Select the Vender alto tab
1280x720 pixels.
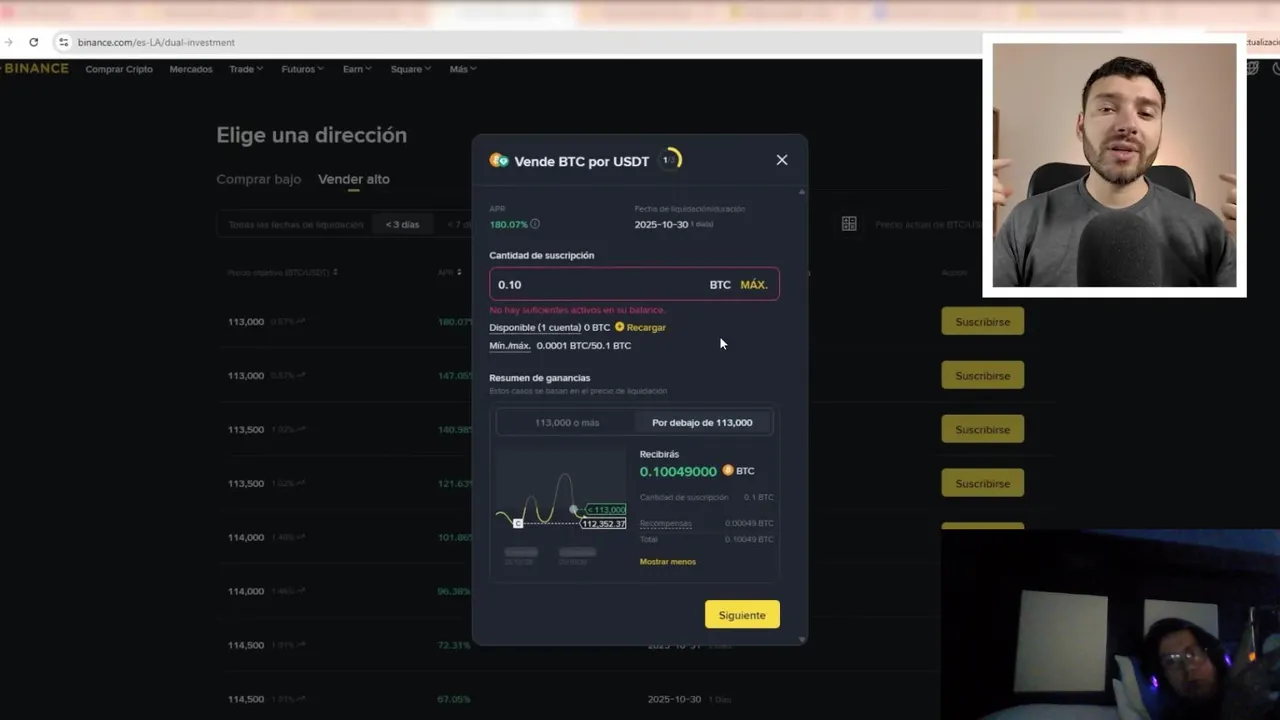(x=354, y=179)
